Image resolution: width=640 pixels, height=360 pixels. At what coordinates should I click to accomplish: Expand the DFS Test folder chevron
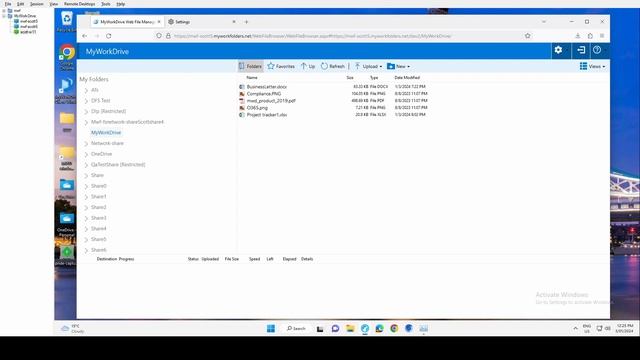click(86, 101)
